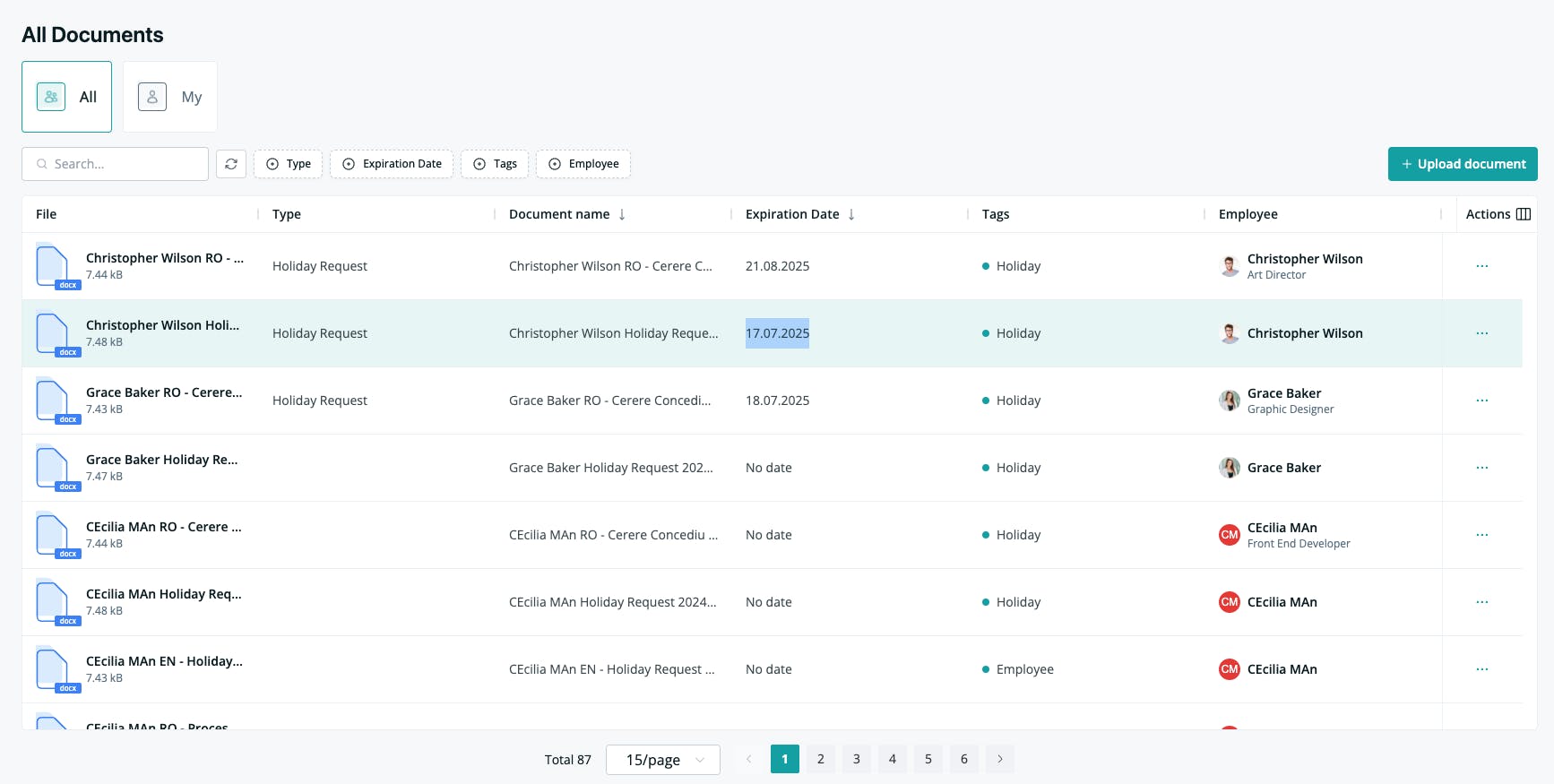
Task: Open actions menu for Grace Baker RO row
Action: coord(1482,401)
